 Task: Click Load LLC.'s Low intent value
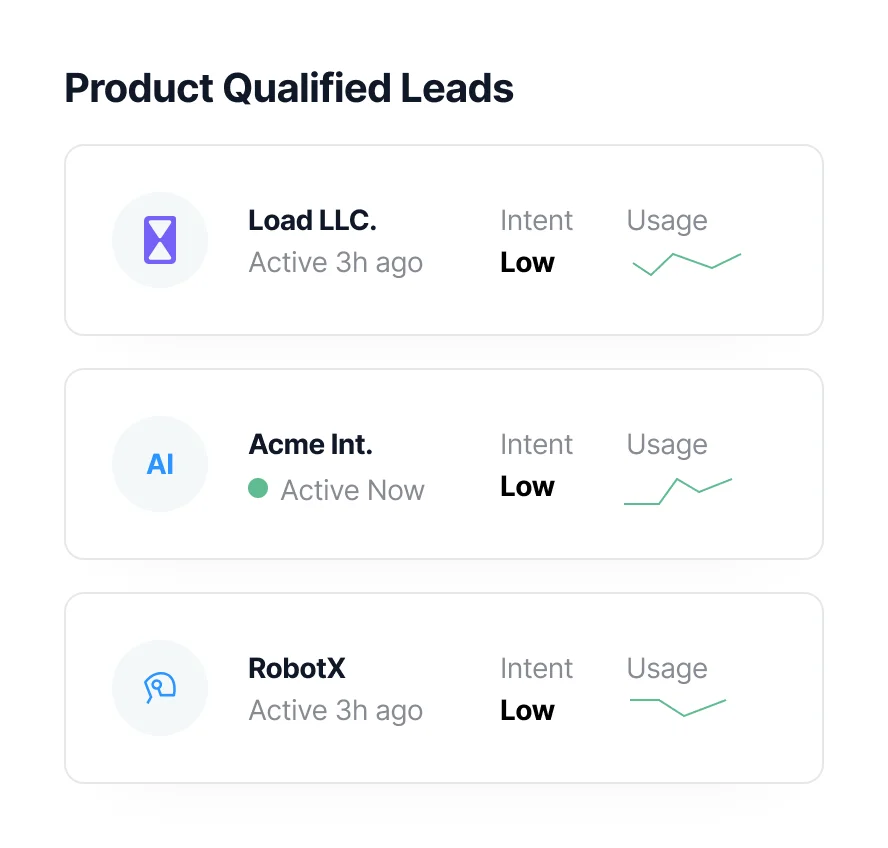click(527, 263)
